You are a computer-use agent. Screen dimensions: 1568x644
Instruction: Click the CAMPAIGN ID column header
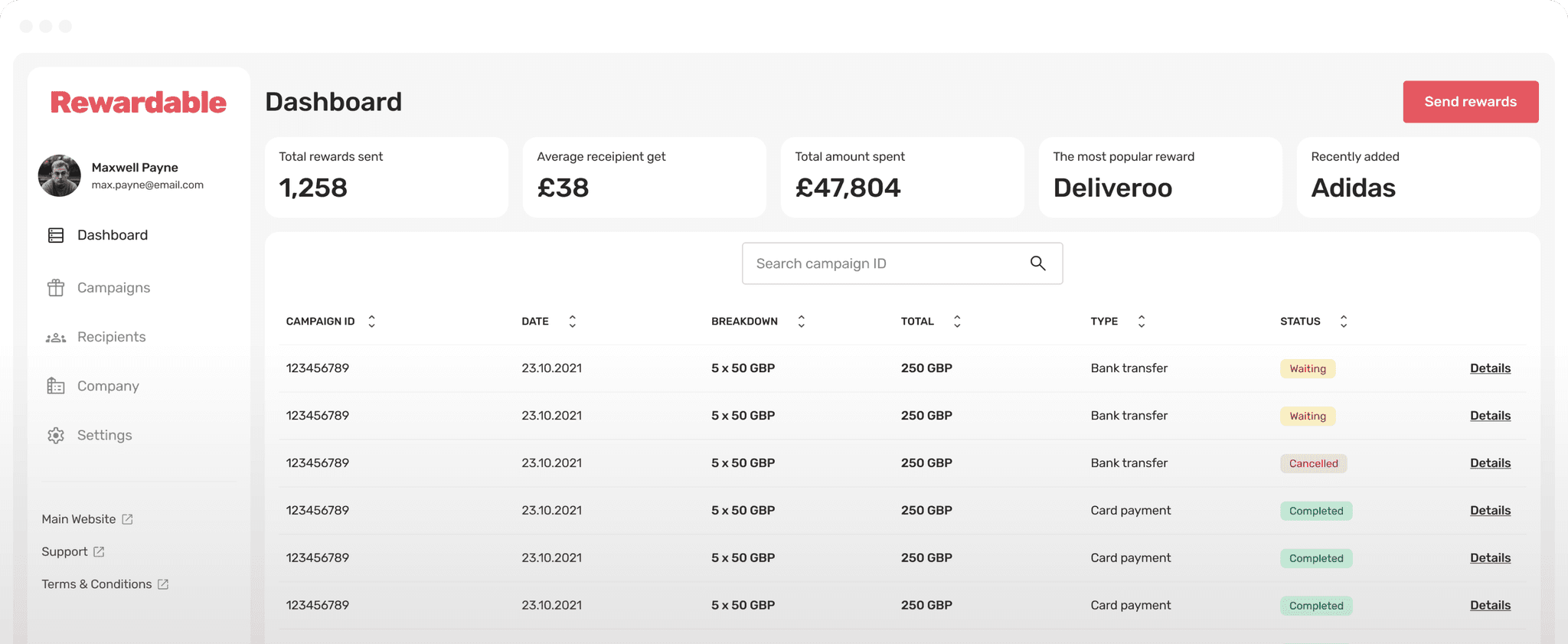(x=320, y=322)
